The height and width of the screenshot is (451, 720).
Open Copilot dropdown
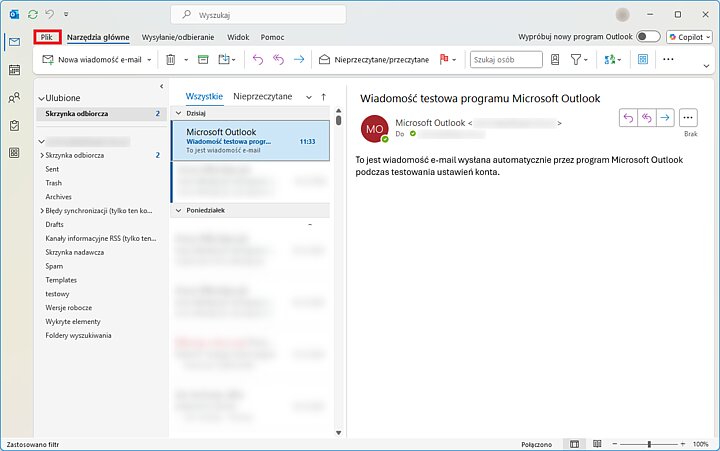click(689, 37)
